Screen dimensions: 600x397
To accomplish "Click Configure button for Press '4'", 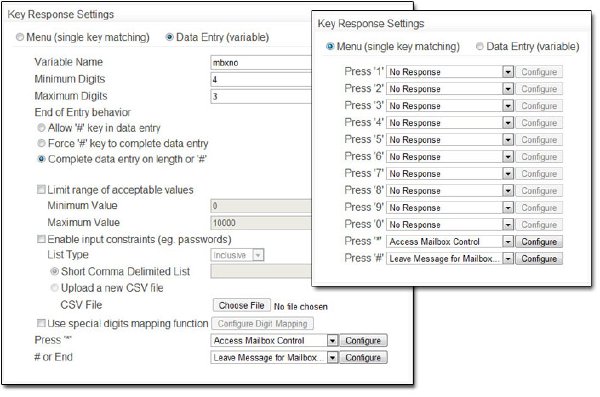I will click(539, 123).
